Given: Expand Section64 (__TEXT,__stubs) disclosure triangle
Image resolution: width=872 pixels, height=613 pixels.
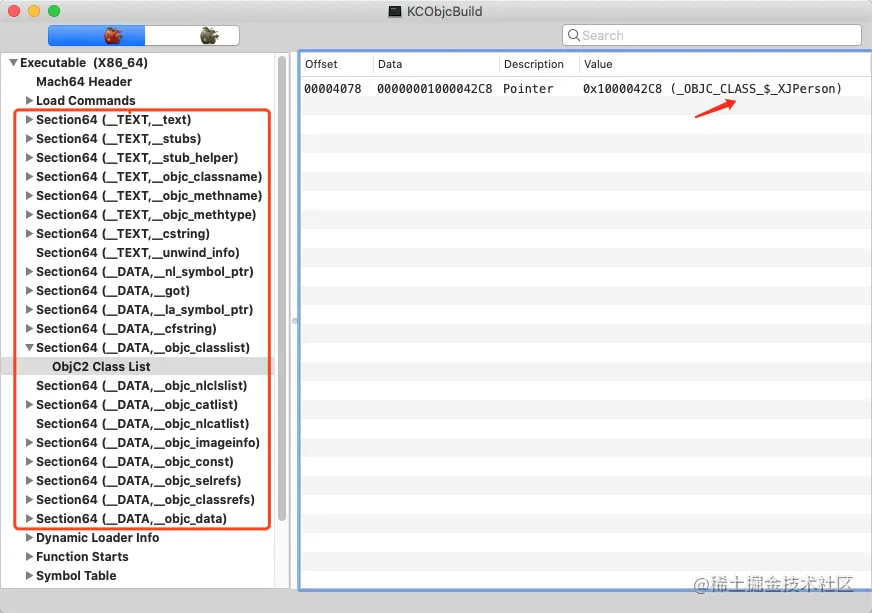Looking at the screenshot, I should click(29, 139).
